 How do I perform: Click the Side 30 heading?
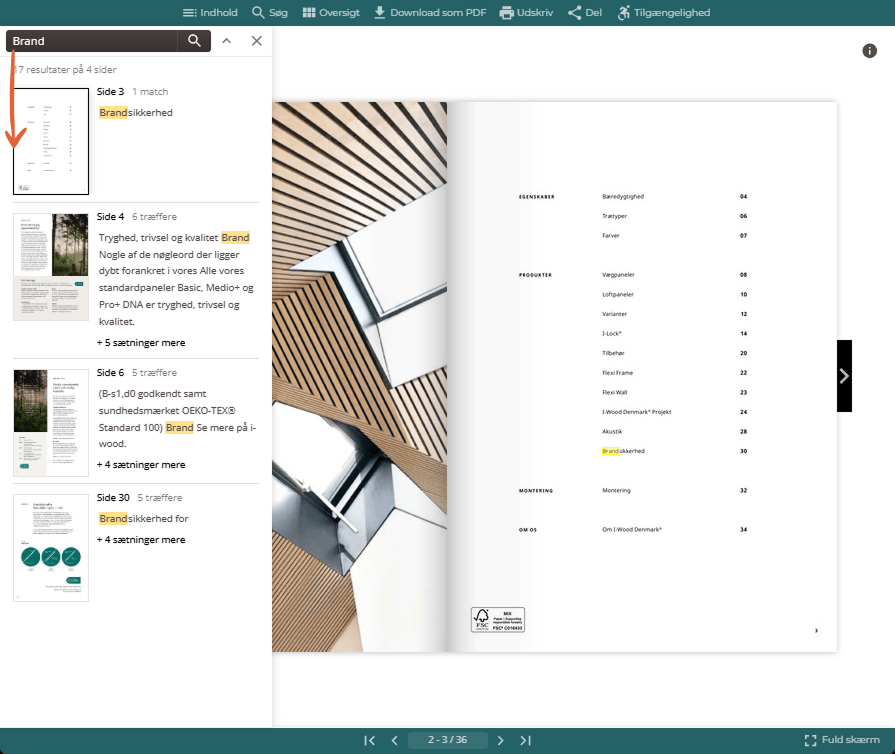point(113,497)
